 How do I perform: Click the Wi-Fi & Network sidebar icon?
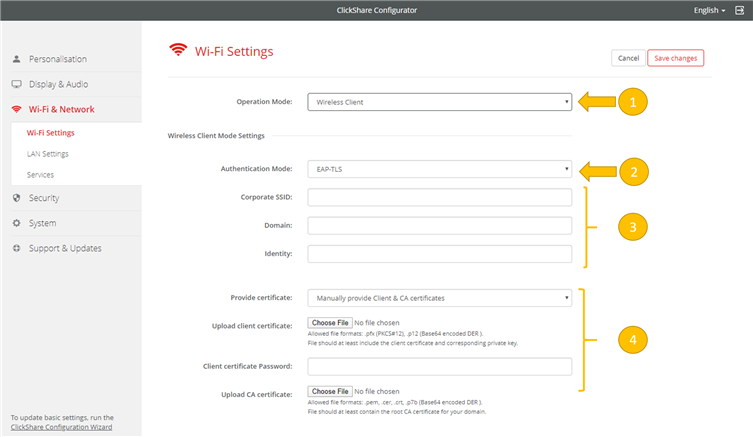point(17,109)
